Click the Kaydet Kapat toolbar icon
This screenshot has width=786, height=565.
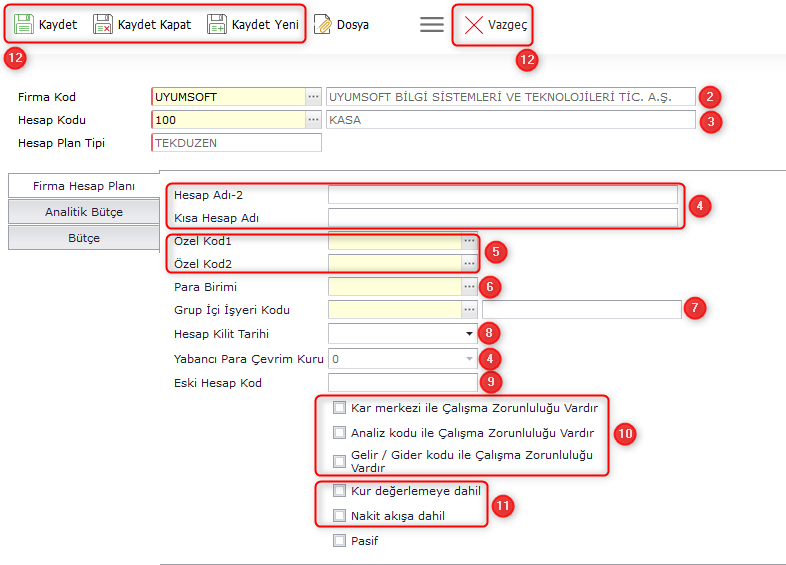click(102, 24)
